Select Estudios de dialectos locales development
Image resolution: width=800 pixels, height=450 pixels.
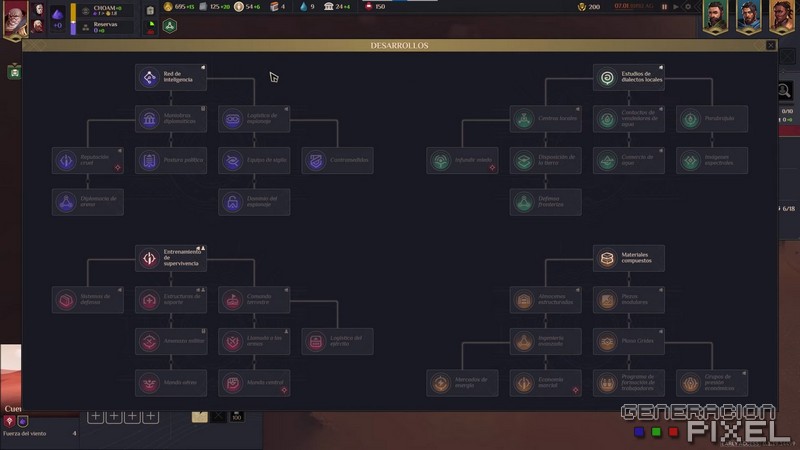pyautogui.click(x=629, y=77)
